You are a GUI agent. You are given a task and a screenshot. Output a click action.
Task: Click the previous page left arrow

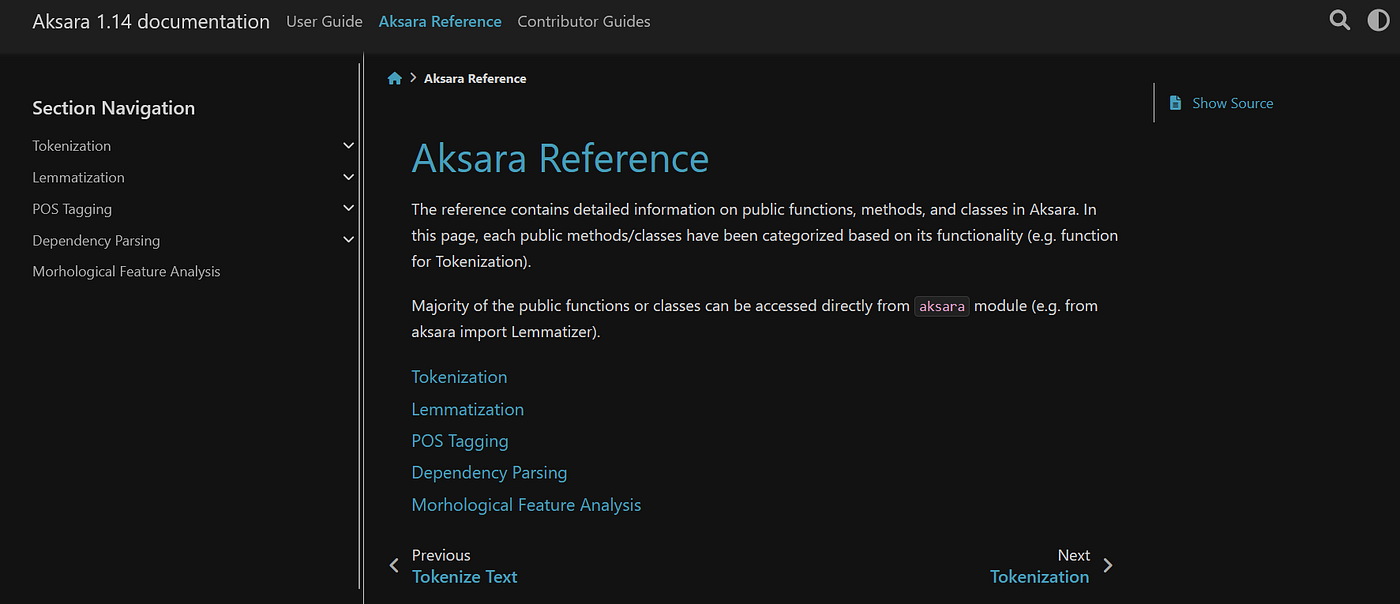point(394,566)
